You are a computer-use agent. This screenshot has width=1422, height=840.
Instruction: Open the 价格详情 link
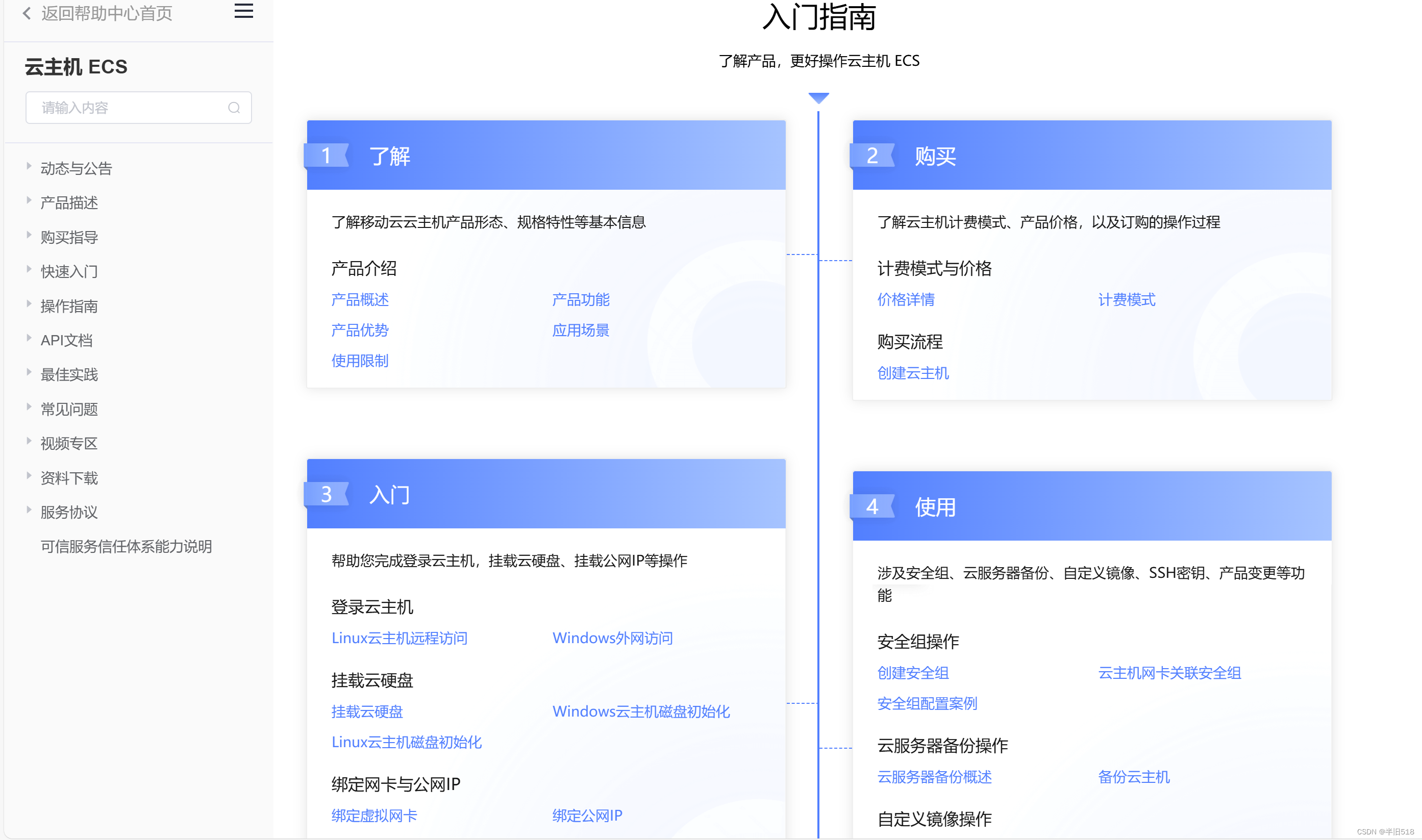(906, 299)
